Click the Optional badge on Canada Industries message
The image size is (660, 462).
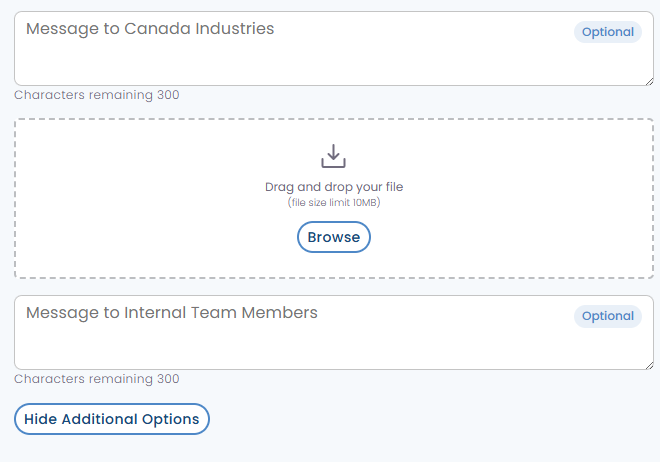click(608, 32)
